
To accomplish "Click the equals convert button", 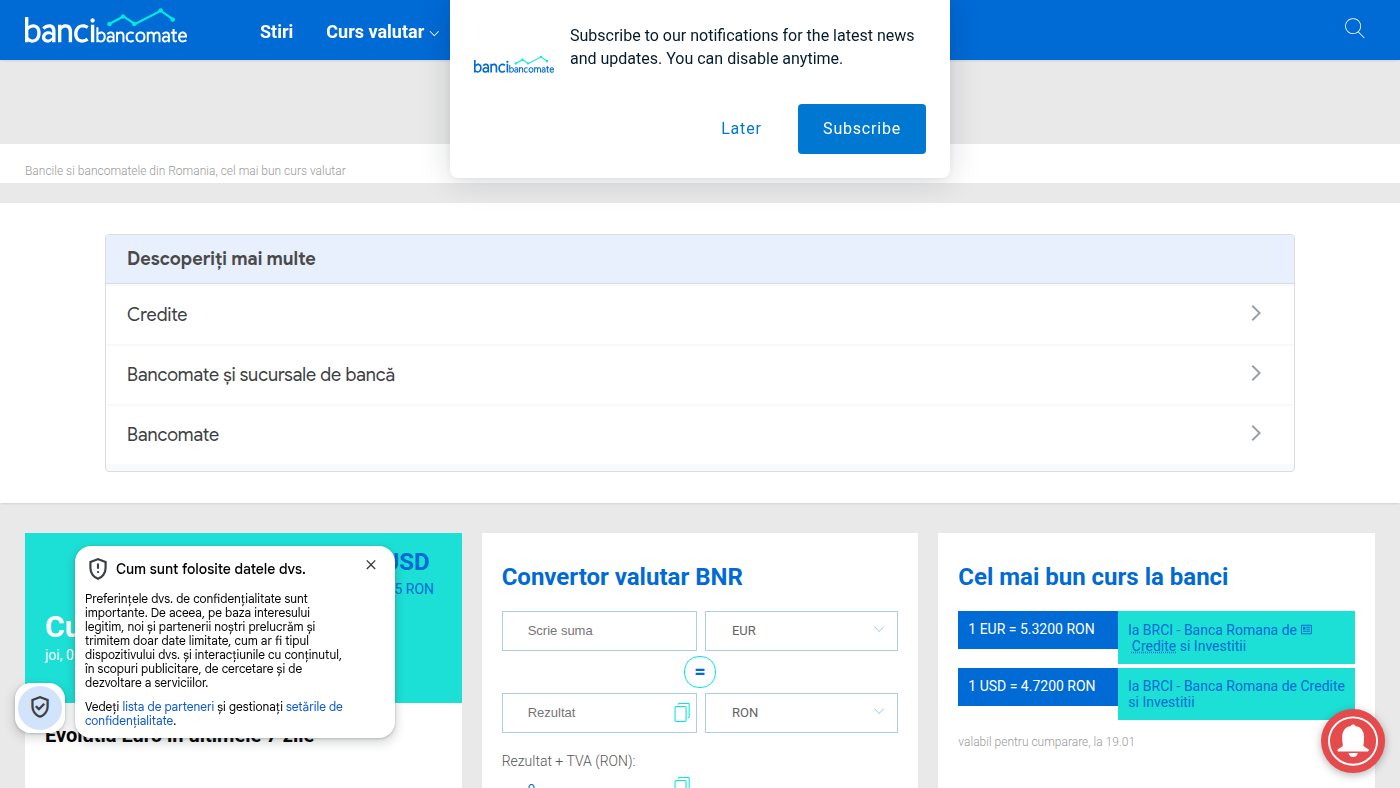I will (700, 672).
